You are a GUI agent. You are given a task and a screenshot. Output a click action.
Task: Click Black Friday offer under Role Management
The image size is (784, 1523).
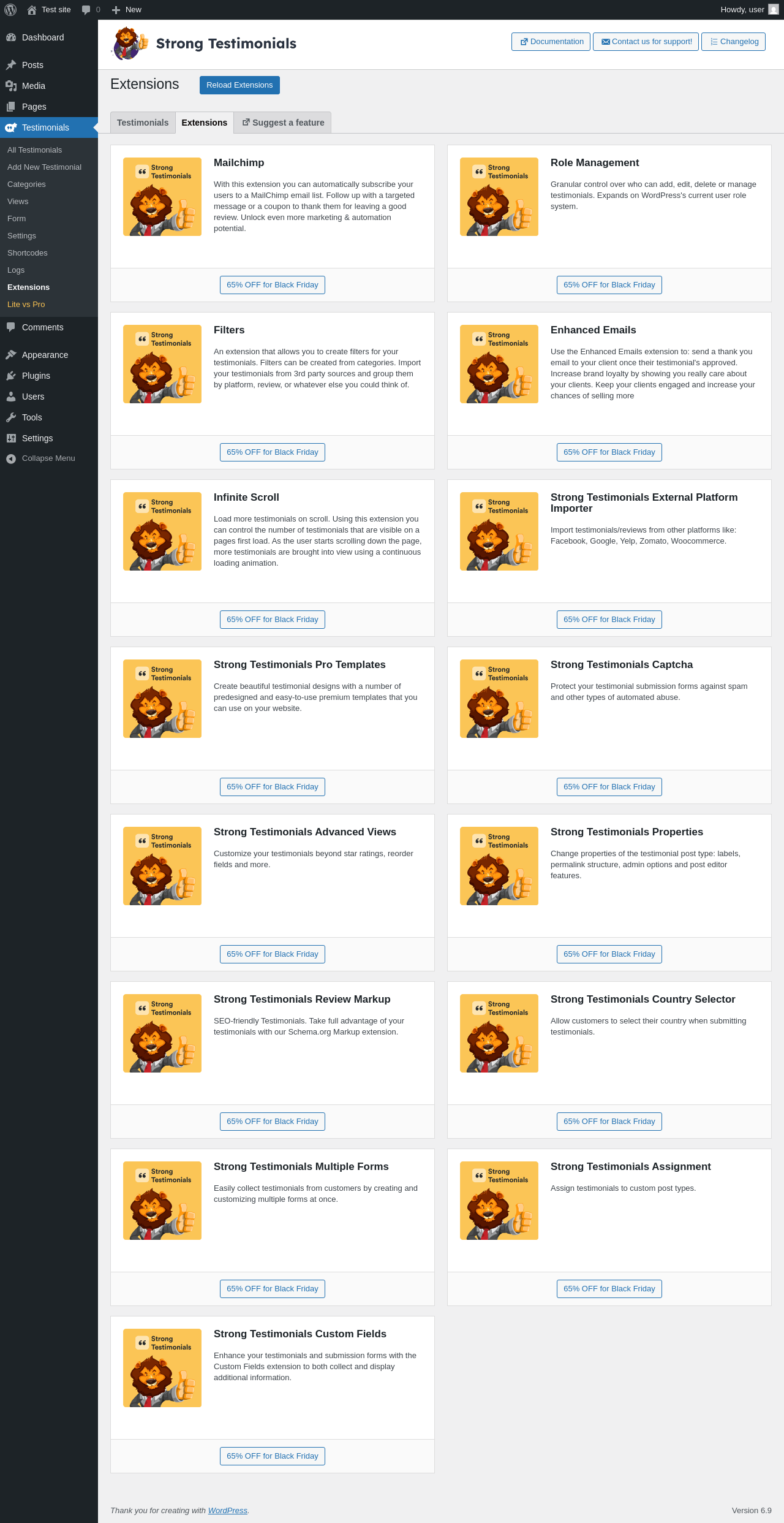(609, 285)
